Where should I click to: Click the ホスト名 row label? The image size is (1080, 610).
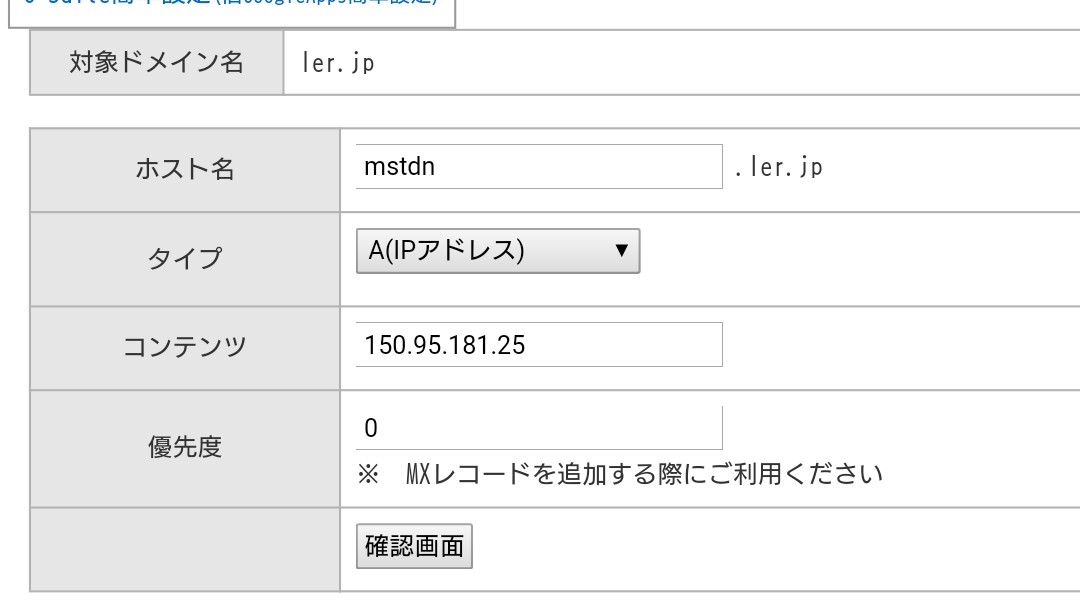185,168
